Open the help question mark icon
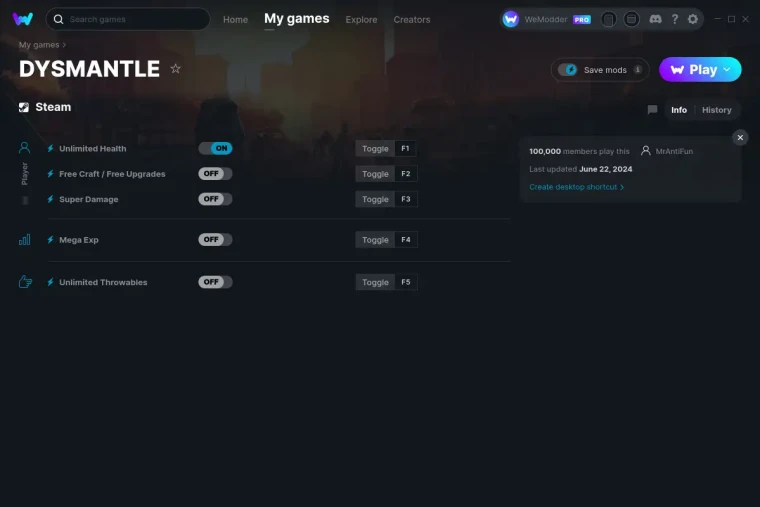This screenshot has height=507, width=760. click(x=675, y=19)
